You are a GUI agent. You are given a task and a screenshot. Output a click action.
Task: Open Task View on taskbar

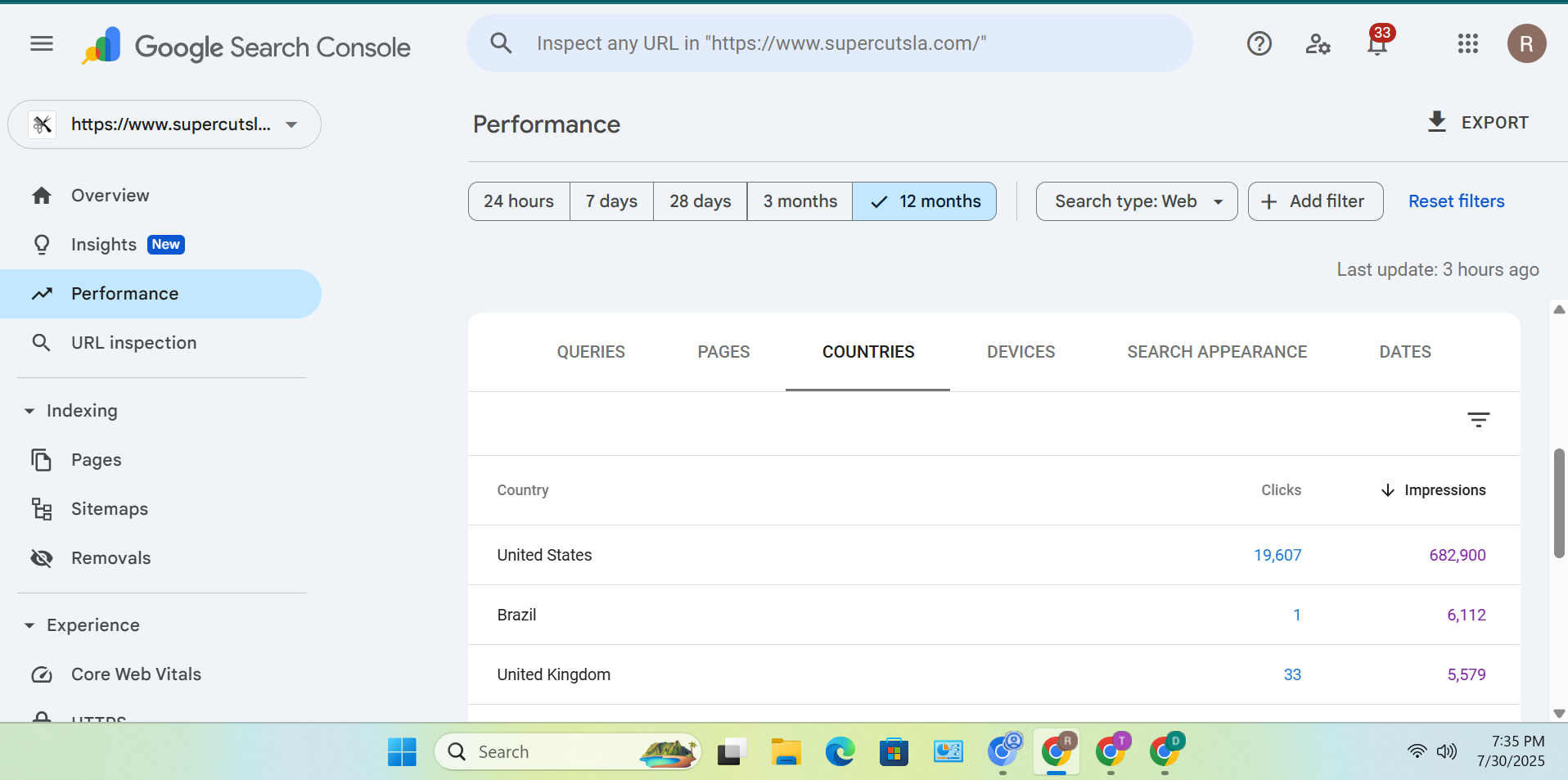(x=732, y=751)
